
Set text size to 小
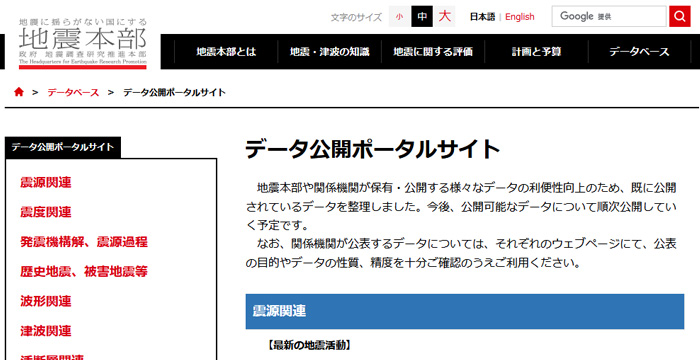(400, 17)
